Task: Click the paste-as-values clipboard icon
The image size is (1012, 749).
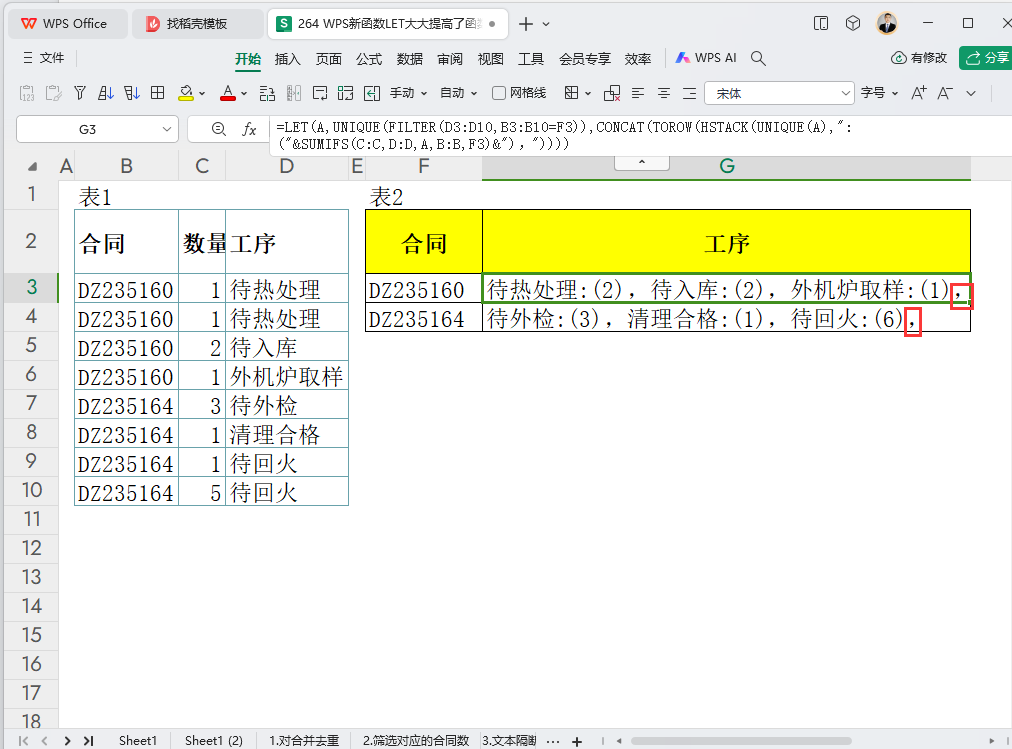Action: [27, 94]
